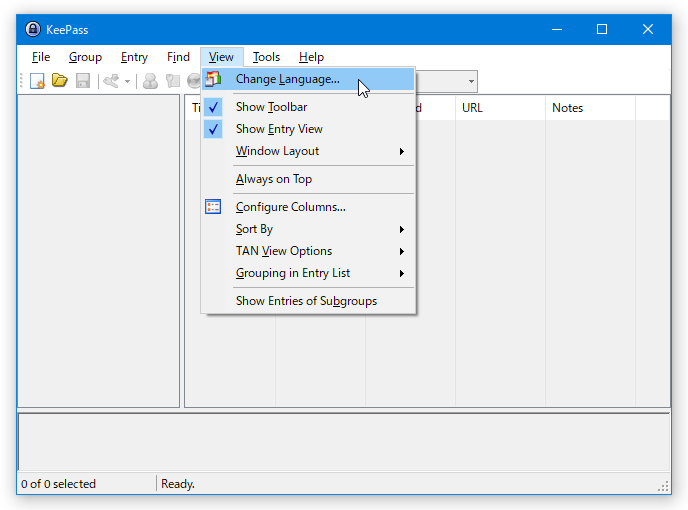Expand Grouping in Entry List submenu
Image resolution: width=688 pixels, height=510 pixels.
pyautogui.click(x=308, y=273)
